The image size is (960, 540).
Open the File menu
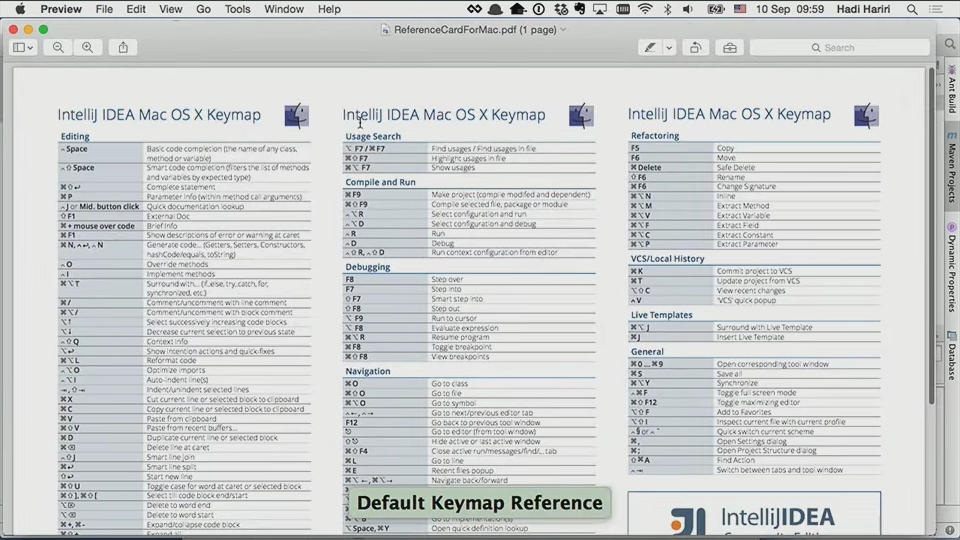(104, 9)
